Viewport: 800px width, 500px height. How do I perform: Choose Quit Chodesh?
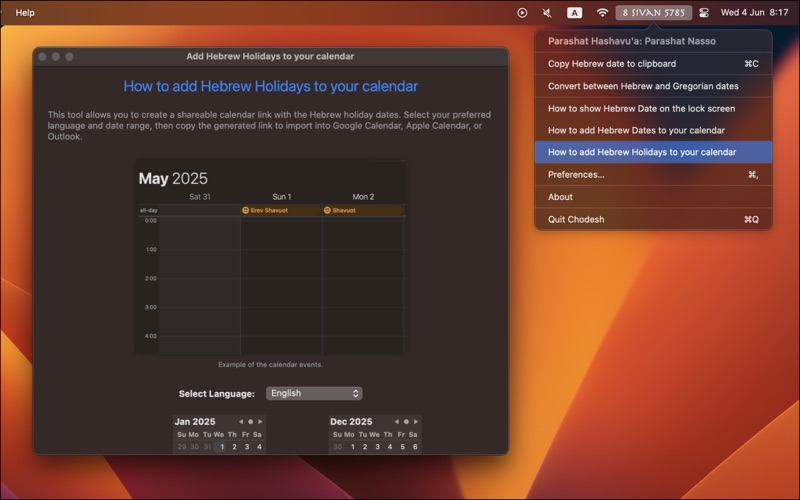click(653, 219)
